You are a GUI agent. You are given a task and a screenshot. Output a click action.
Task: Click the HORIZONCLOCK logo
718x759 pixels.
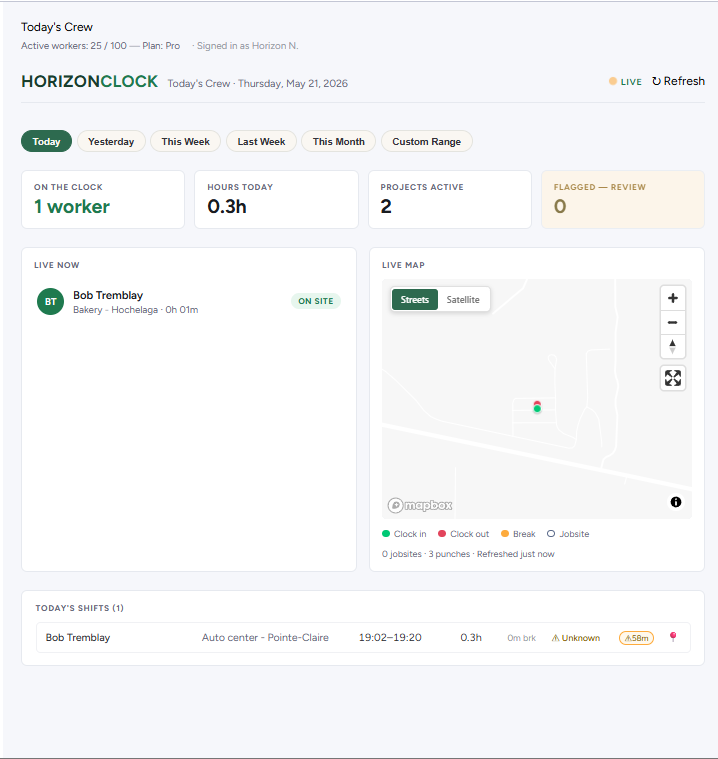point(90,81)
